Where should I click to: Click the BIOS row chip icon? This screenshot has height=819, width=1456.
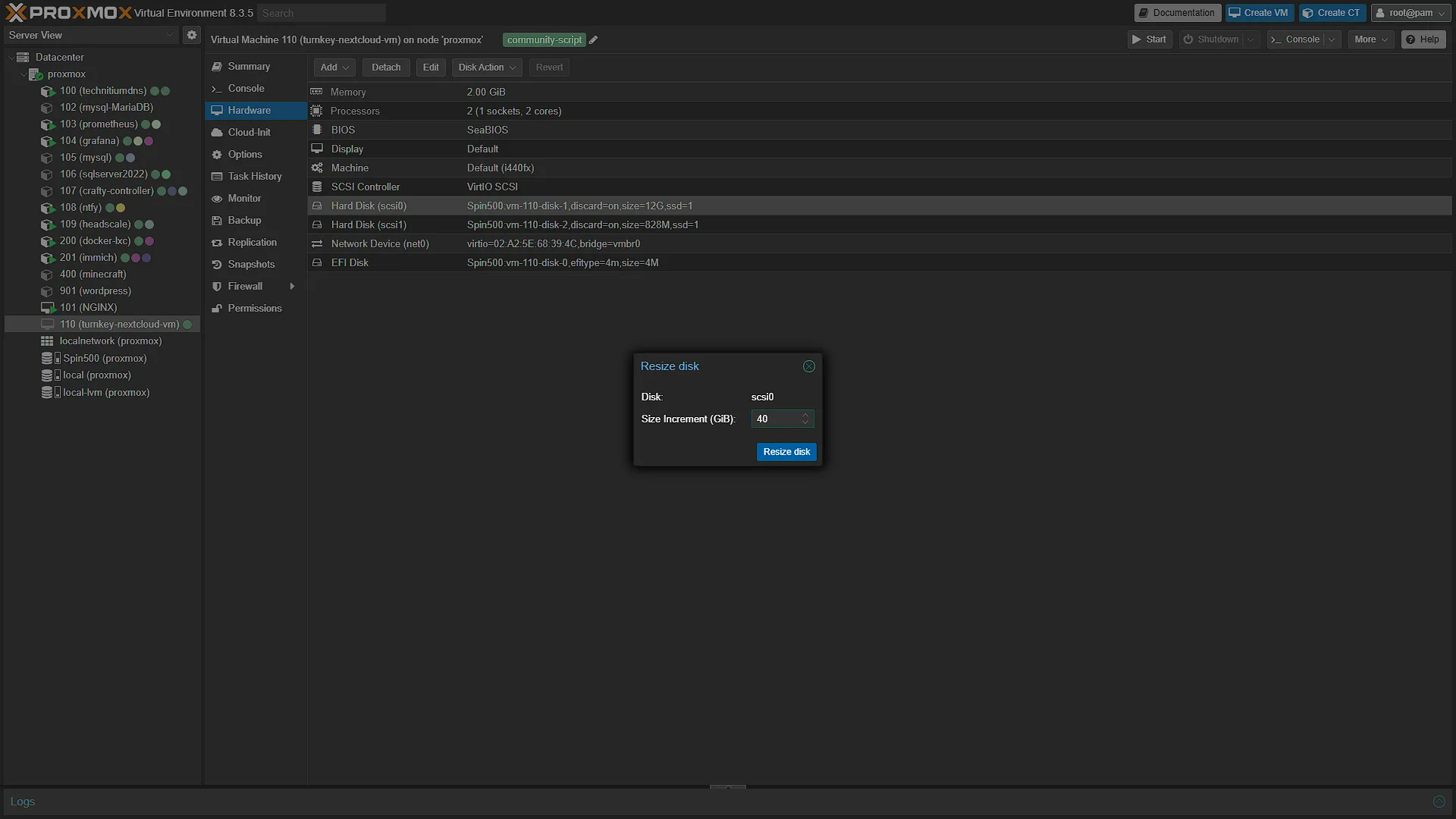click(317, 130)
